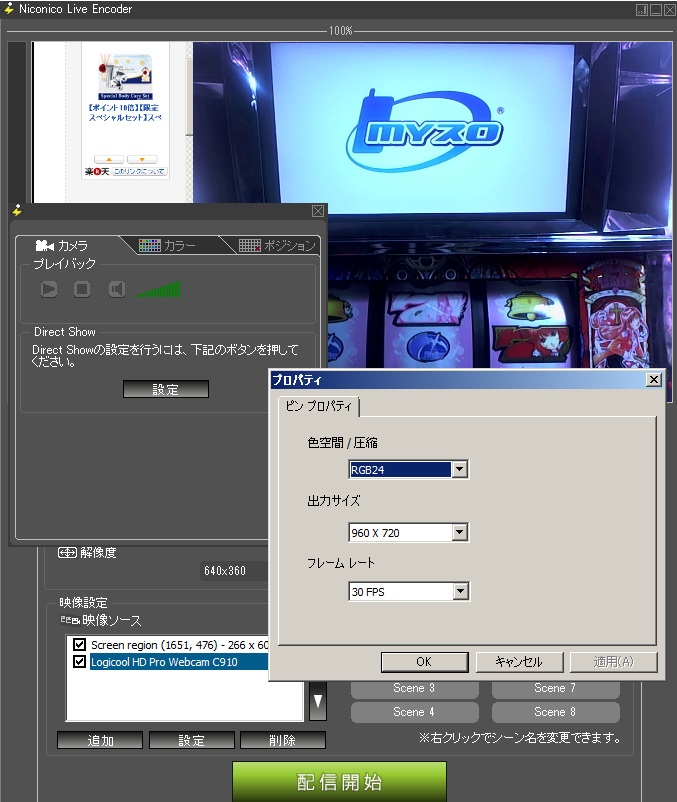Mute playback with the speaker icon
The image size is (677, 802).
click(117, 289)
